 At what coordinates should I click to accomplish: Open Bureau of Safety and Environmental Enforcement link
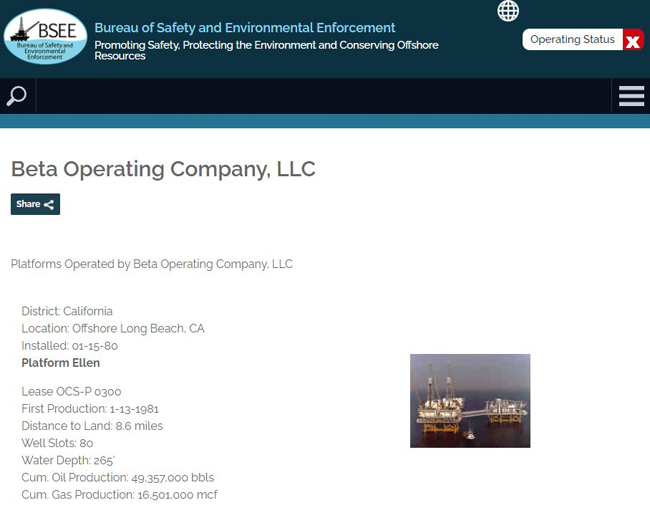point(245,28)
